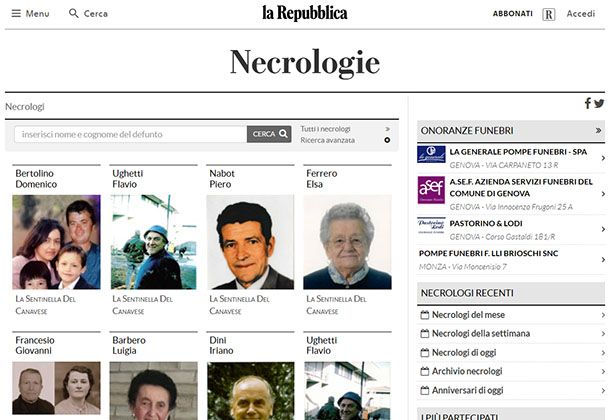Click the Abbonati link

coord(512,14)
